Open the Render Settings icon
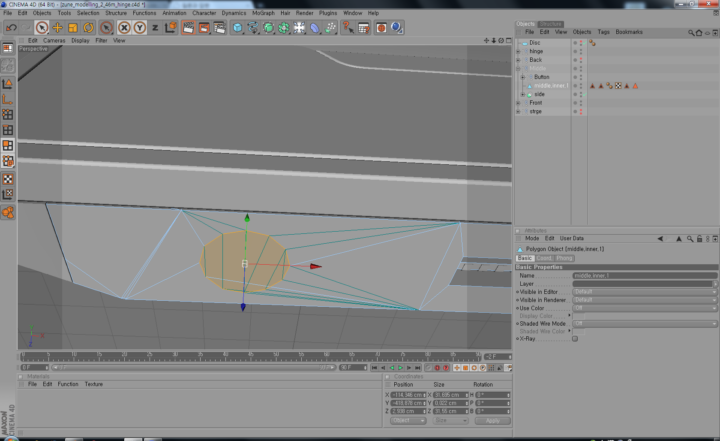 (219, 28)
